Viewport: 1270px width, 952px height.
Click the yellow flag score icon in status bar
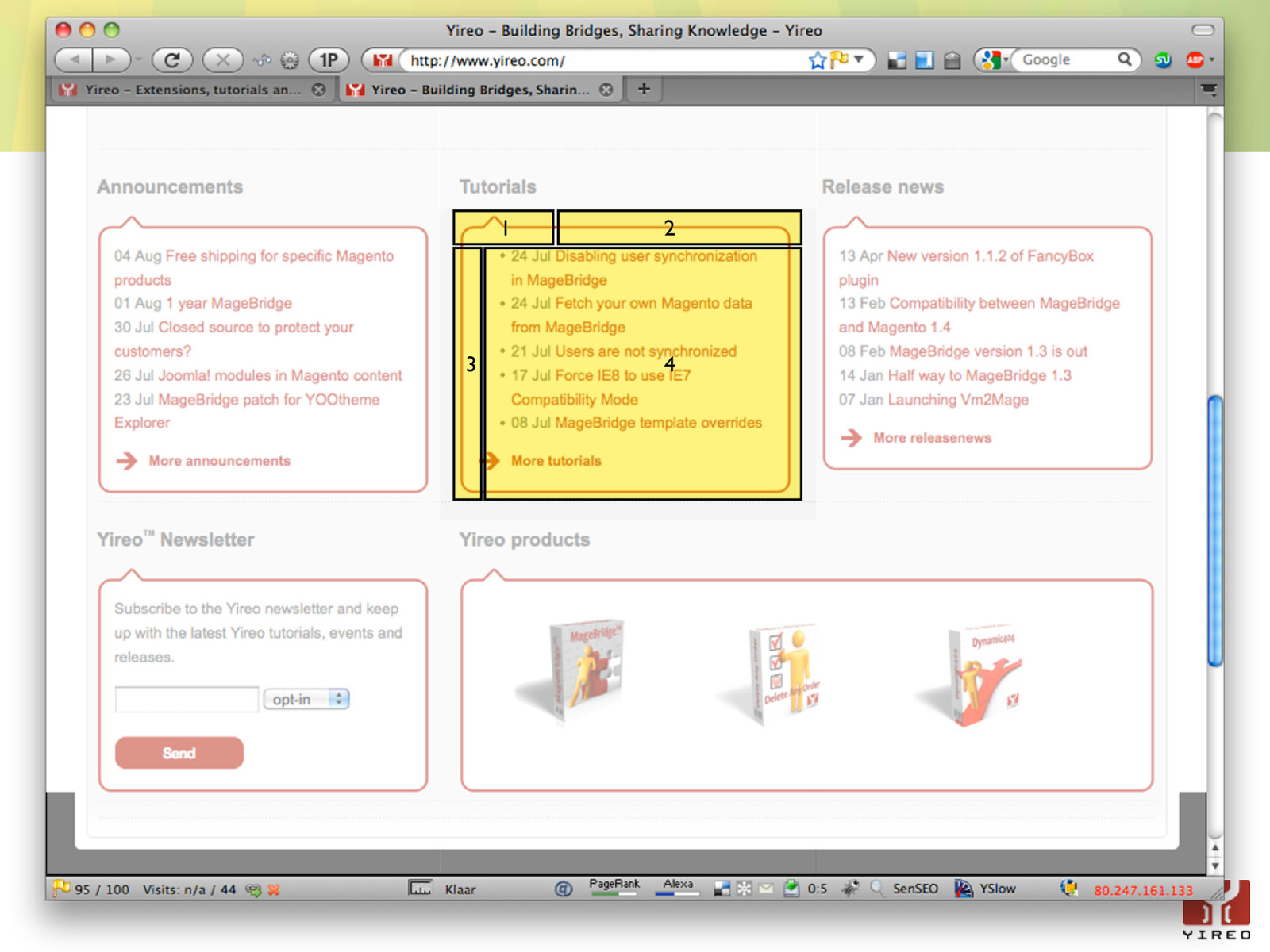coord(61,888)
